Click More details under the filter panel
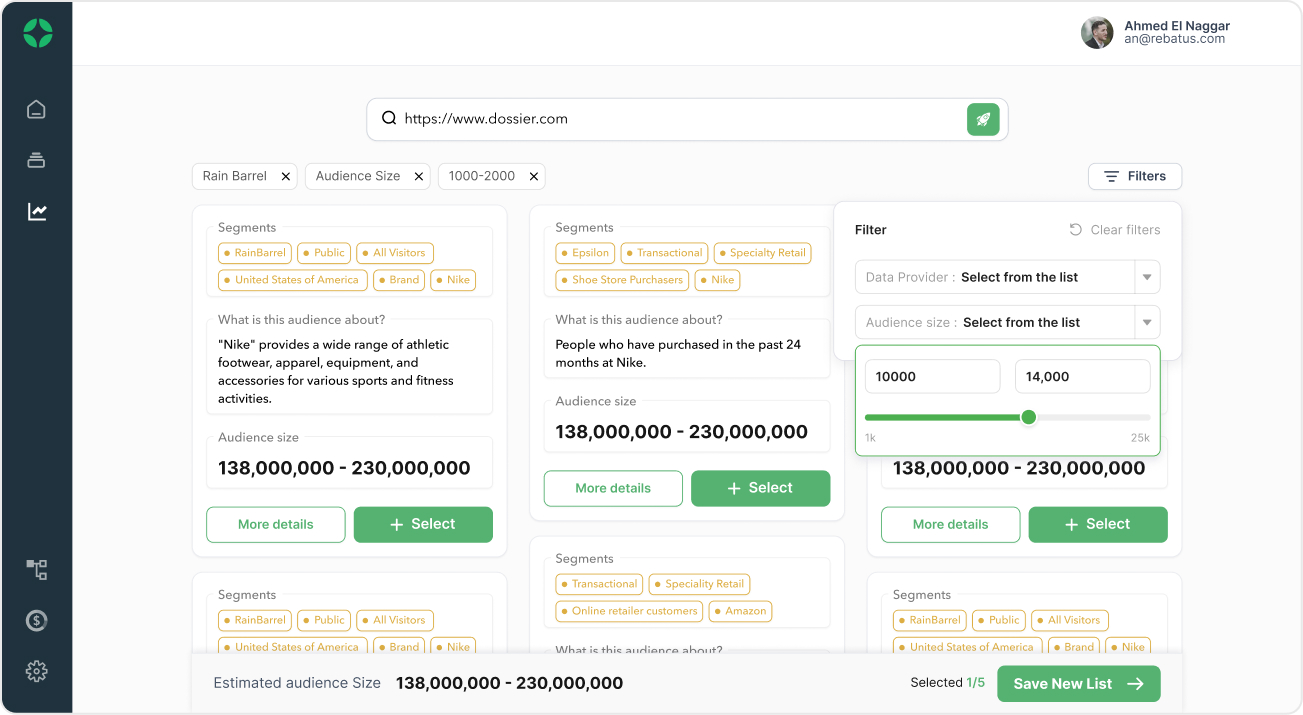The image size is (1303, 715). (x=951, y=524)
